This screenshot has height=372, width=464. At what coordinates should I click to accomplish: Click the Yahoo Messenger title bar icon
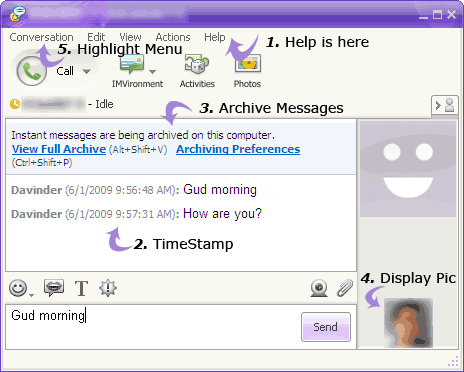[17, 14]
